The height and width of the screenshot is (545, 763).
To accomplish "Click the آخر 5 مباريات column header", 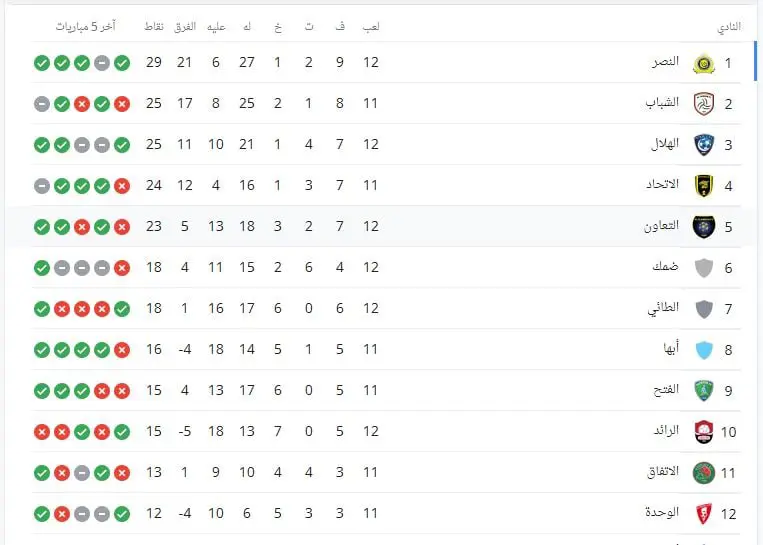I will [x=85, y=27].
